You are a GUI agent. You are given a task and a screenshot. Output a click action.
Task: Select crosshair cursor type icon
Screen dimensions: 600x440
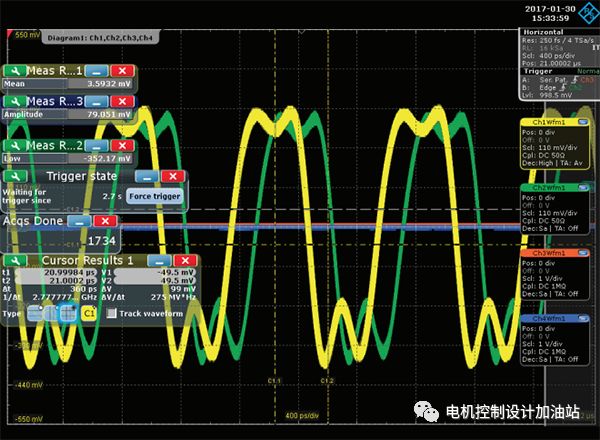(67, 313)
